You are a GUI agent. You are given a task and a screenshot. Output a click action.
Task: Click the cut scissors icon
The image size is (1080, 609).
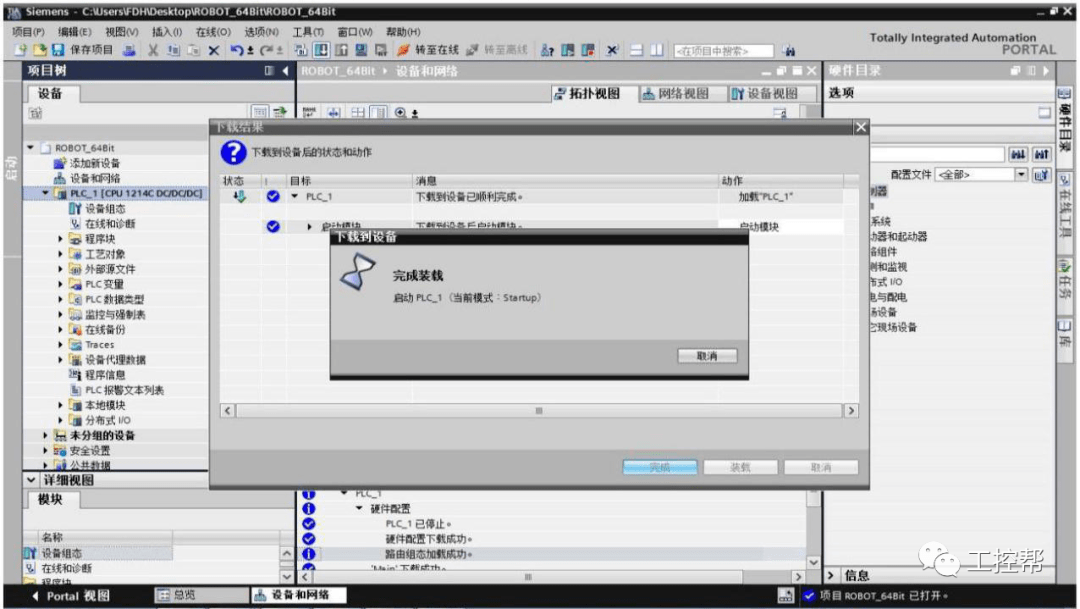pyautogui.click(x=153, y=50)
